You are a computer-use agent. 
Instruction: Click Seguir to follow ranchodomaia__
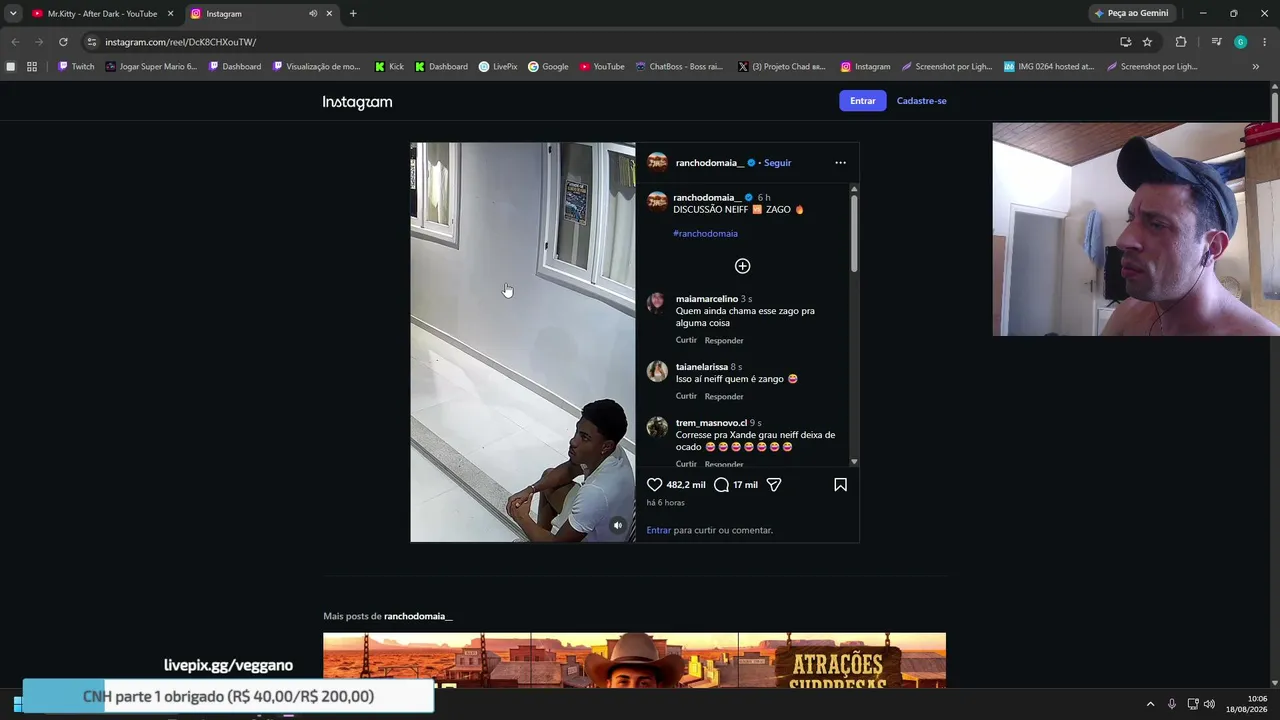[777, 163]
